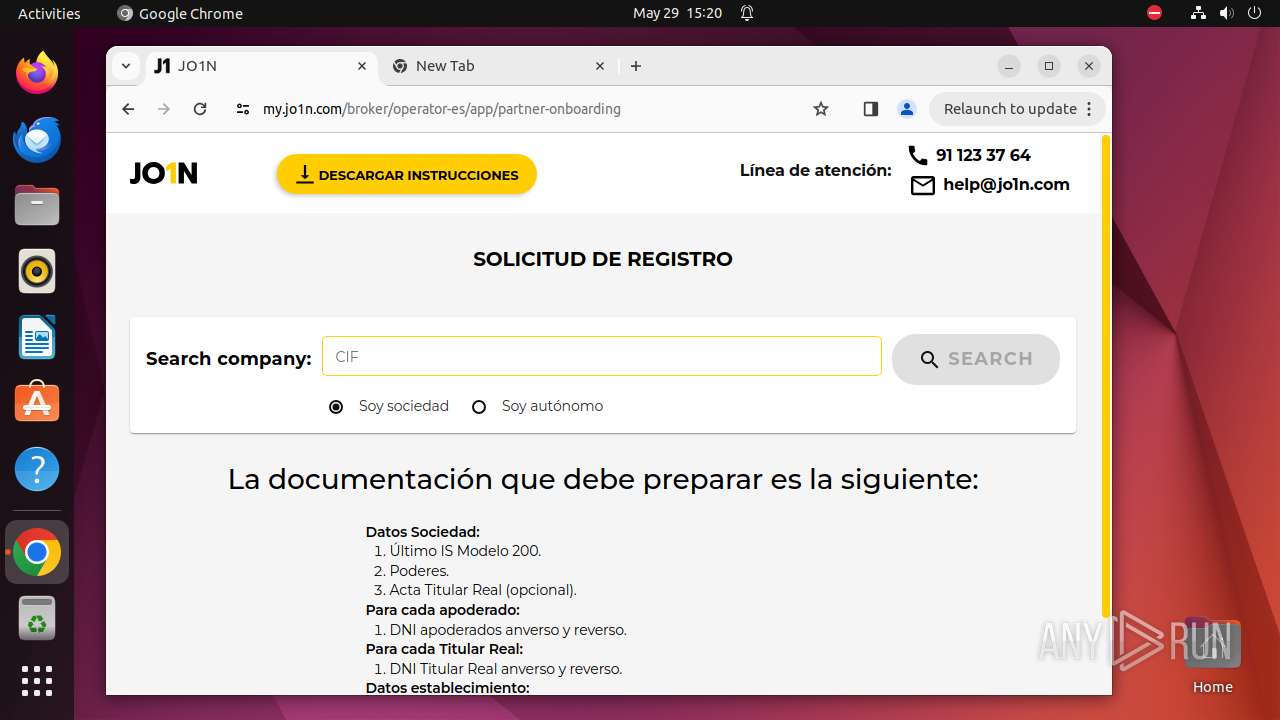The height and width of the screenshot is (720, 1280).
Task: Open the notification bell in top bar
Action: pyautogui.click(x=747, y=13)
